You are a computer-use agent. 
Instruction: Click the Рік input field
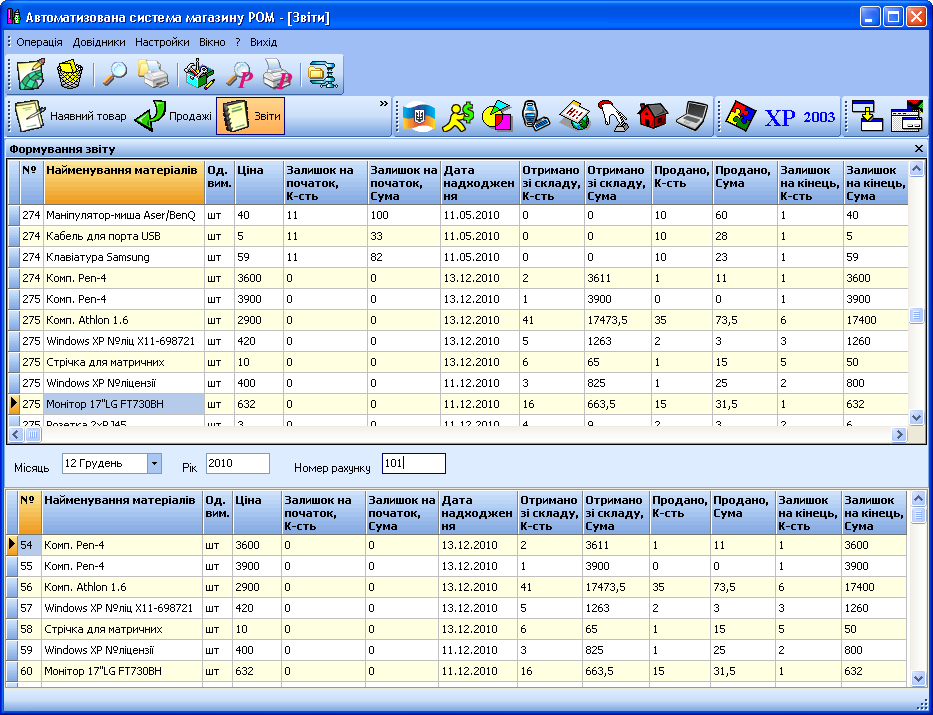[x=238, y=463]
